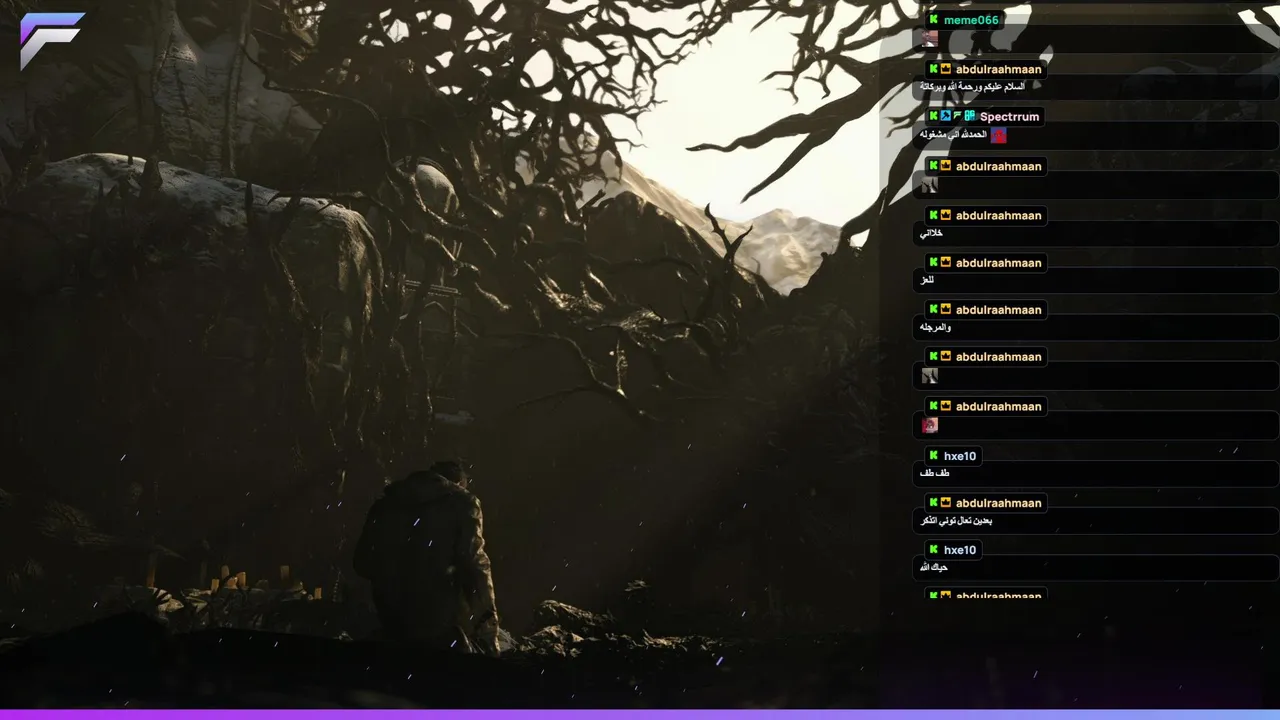This screenshot has height=720, width=1280.
Task: Click abdulraahmaan's name above the 'بعدين تعال توني اتذكر' message
Action: [x=998, y=503]
